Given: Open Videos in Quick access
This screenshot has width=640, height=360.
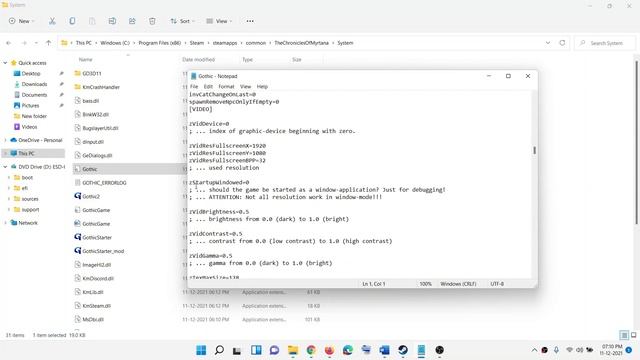Looking at the screenshot, I should coord(29,127).
